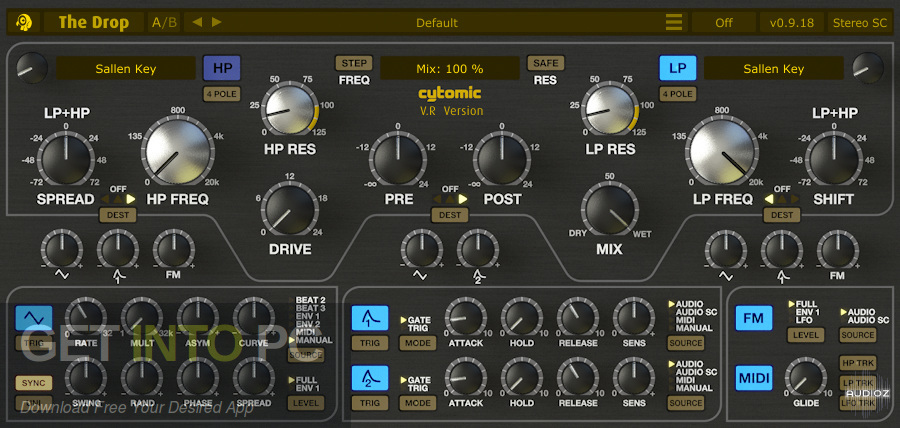Image resolution: width=900 pixels, height=428 pixels.
Task: Click the lit right arrow beside HP FREQ
Action: 131,199
